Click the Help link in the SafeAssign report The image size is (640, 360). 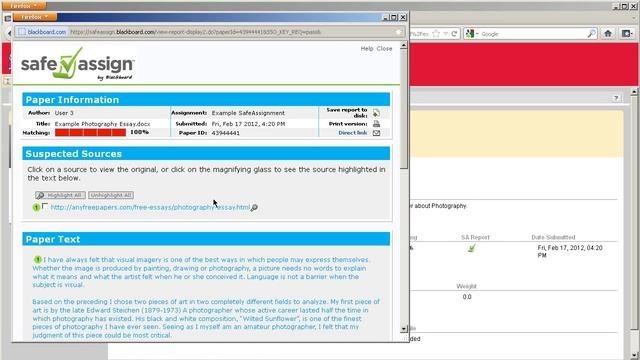367,49
